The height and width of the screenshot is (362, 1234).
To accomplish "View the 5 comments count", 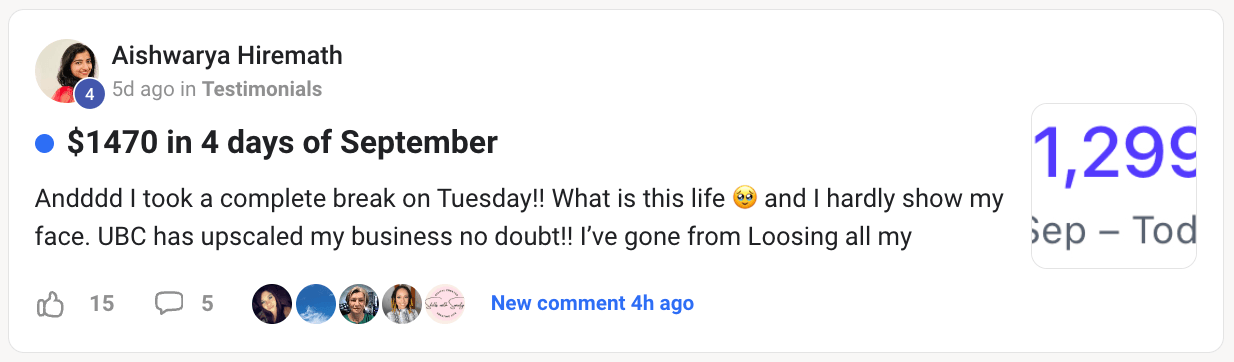I will point(207,303).
